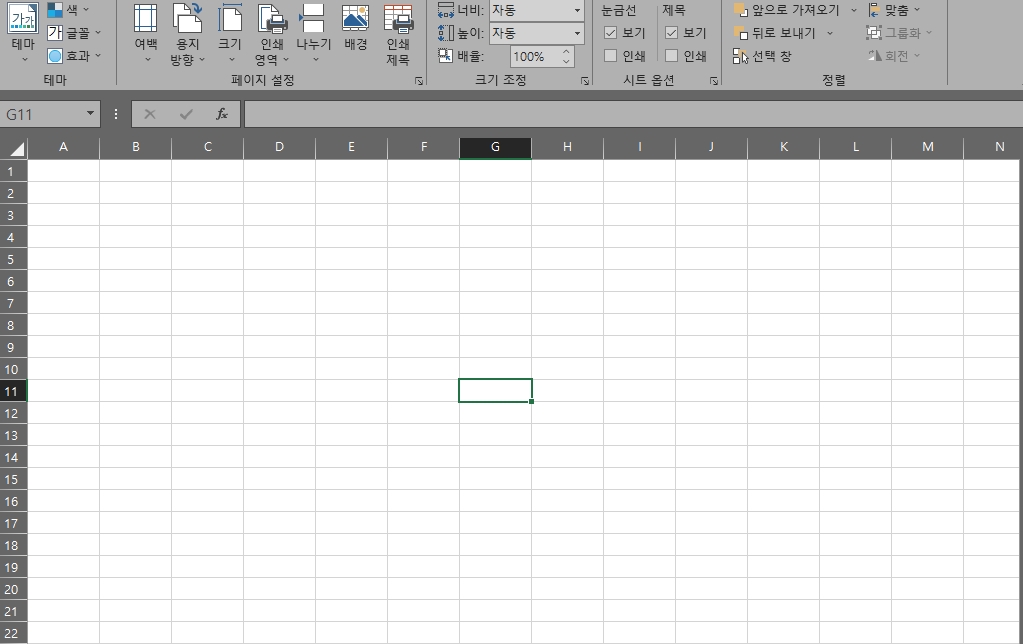Click the confirm checkmark in formula bar
The height and width of the screenshot is (644, 1023).
click(187, 114)
